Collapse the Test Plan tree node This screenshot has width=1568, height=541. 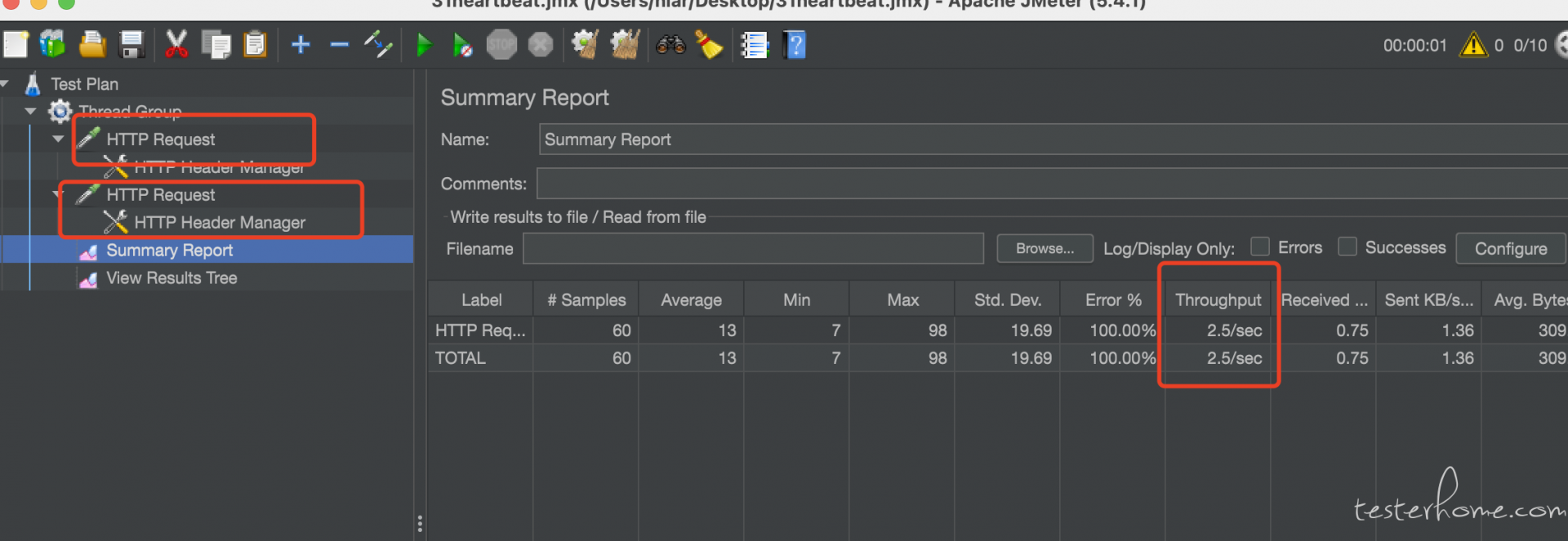5,84
